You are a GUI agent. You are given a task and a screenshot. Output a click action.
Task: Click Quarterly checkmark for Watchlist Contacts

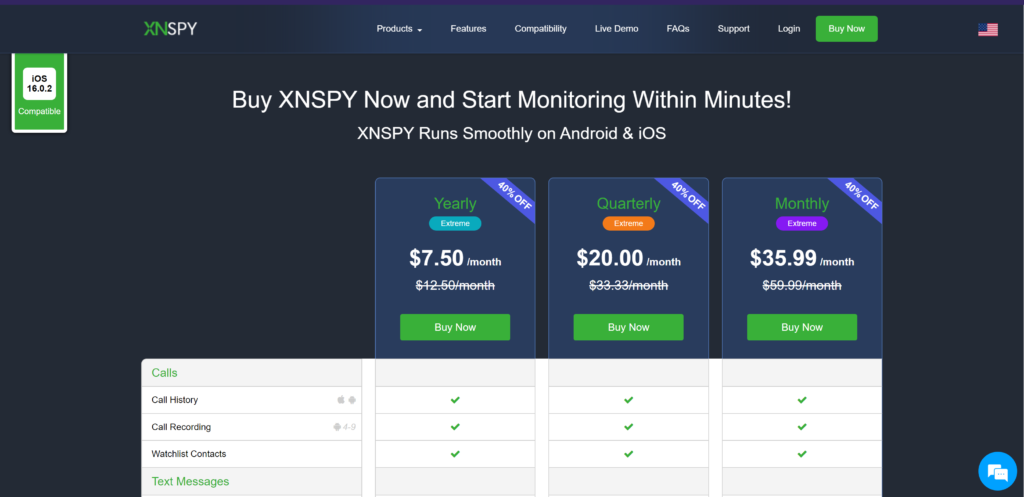coord(628,454)
